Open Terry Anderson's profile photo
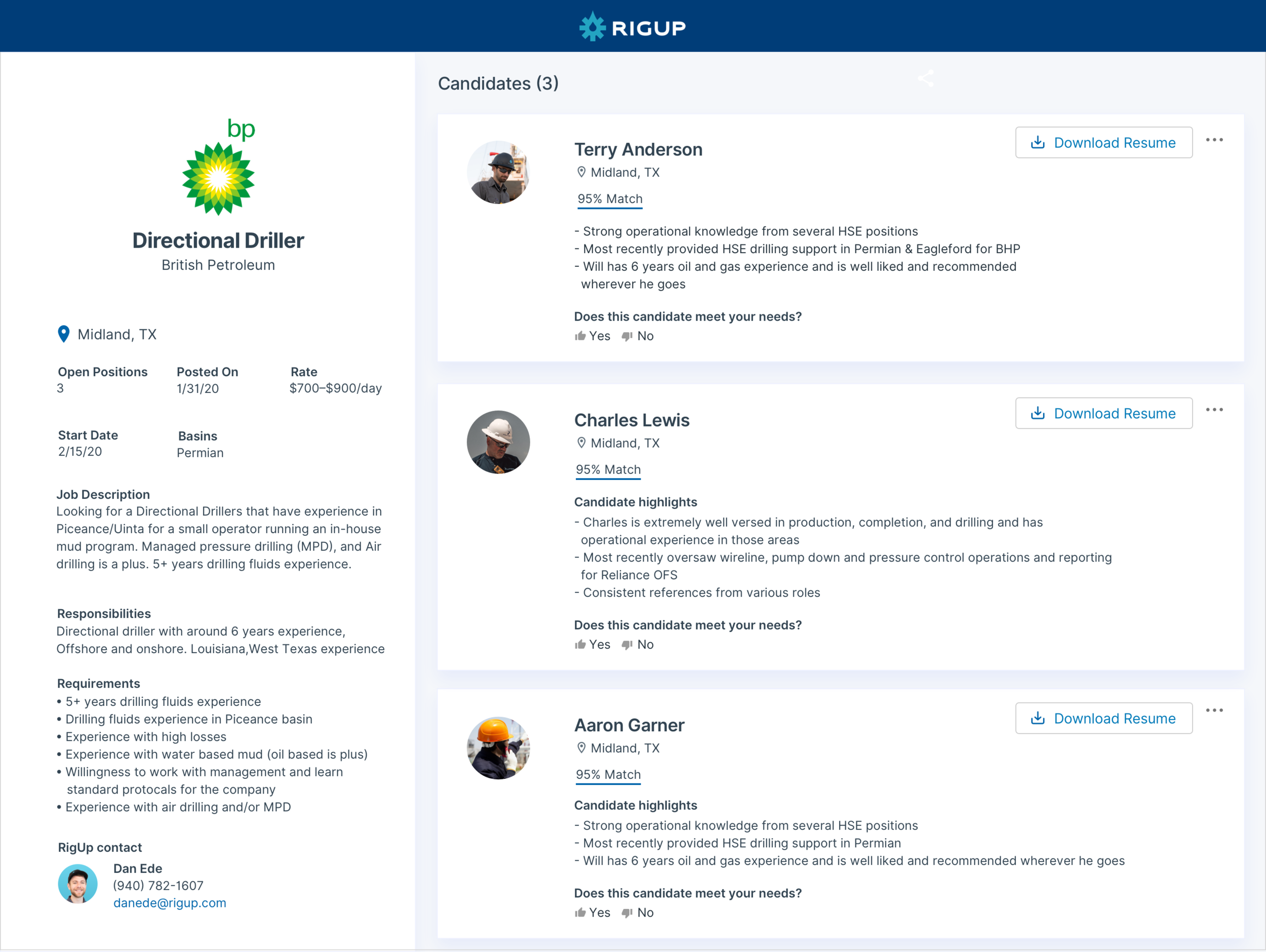The width and height of the screenshot is (1266, 952). [x=498, y=172]
